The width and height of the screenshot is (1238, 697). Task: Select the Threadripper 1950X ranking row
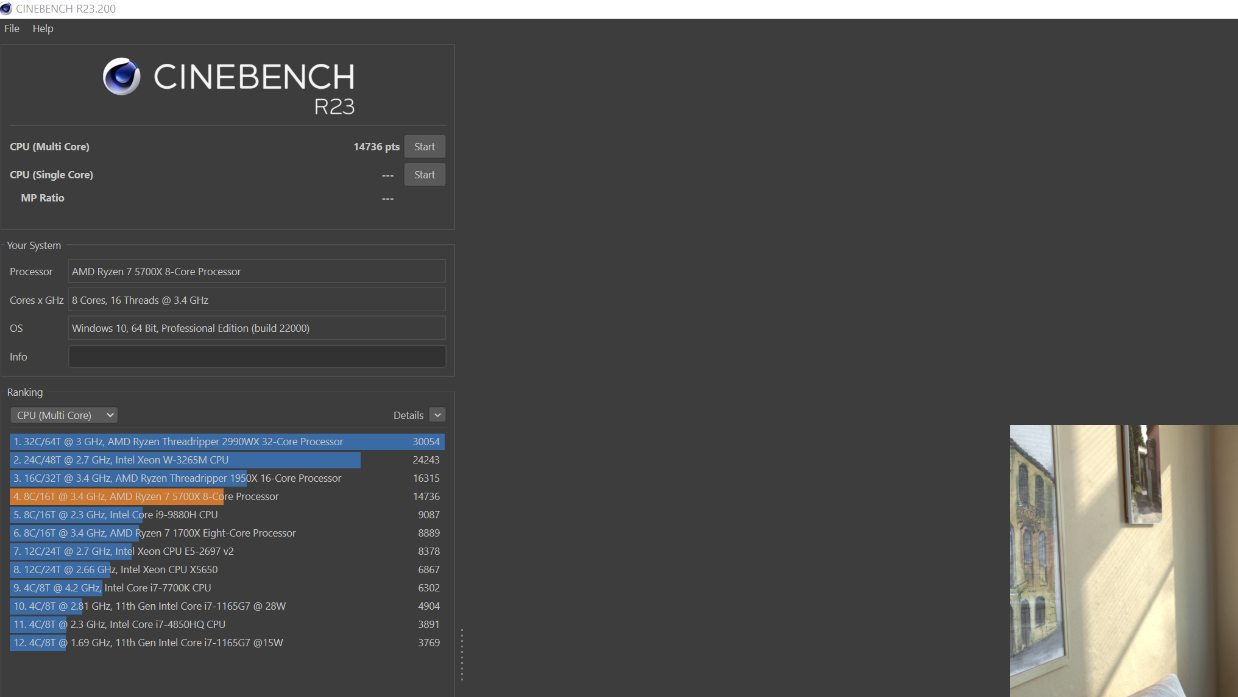point(227,478)
